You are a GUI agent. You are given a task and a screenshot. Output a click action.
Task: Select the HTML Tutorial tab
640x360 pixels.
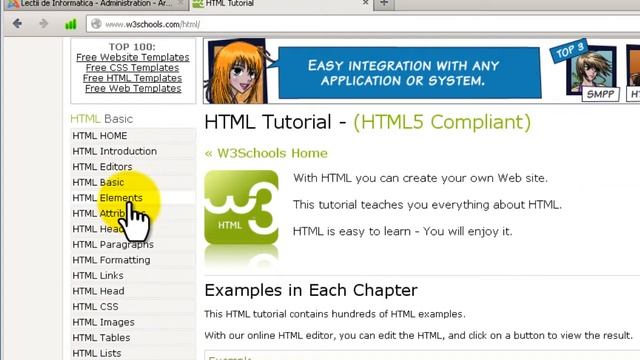click(281, 4)
